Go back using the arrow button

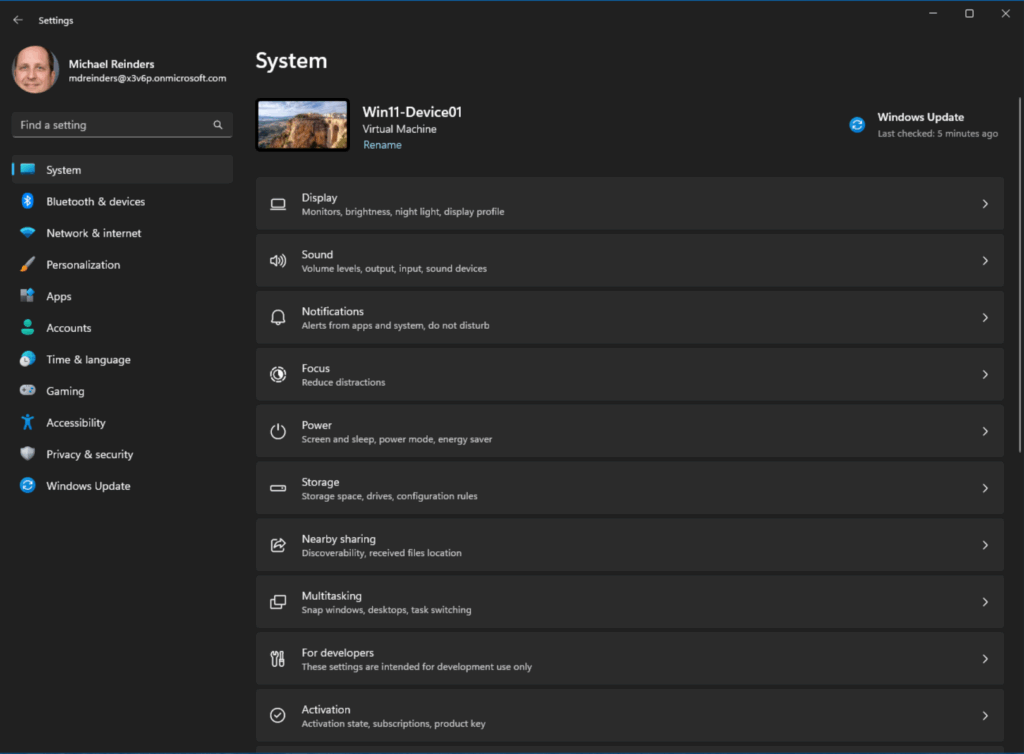18,20
